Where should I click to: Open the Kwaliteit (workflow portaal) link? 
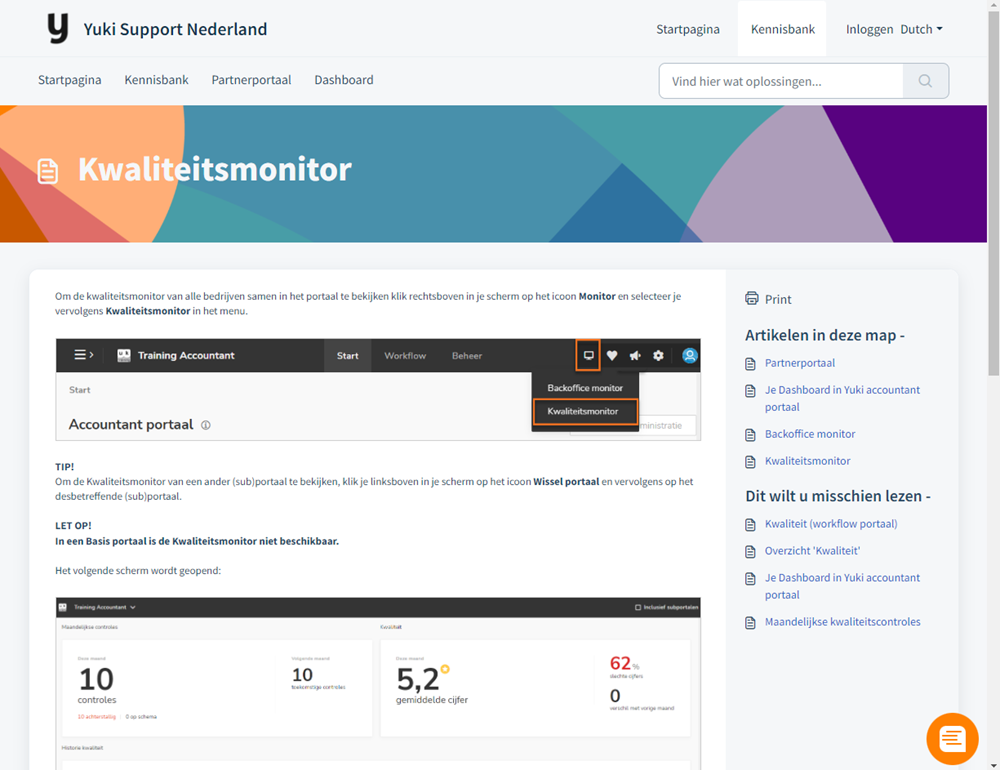coord(831,524)
